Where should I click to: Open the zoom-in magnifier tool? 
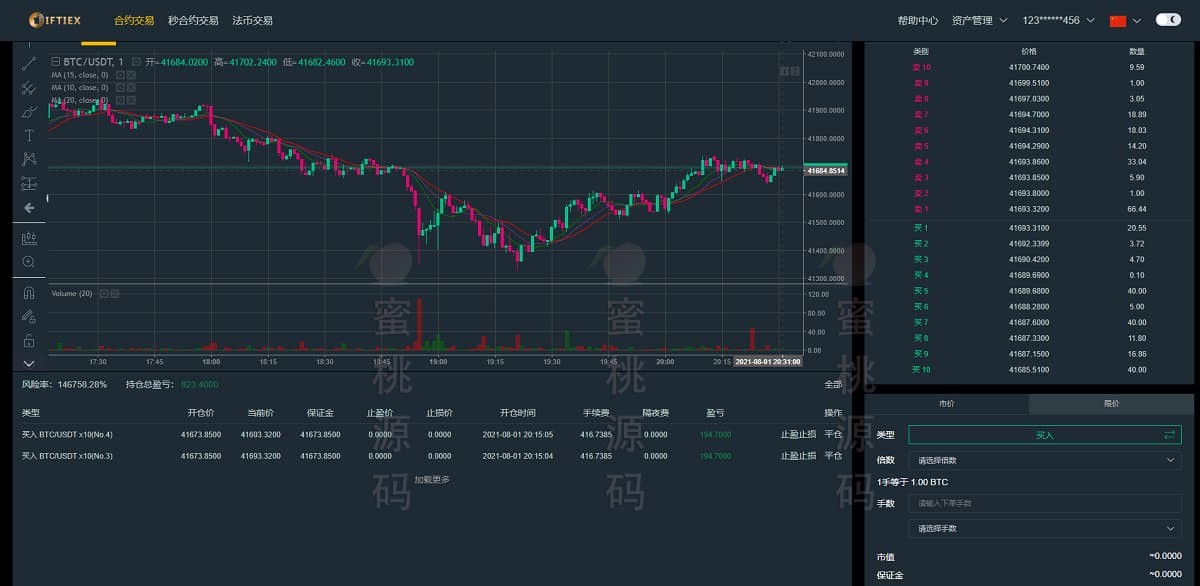(28, 262)
